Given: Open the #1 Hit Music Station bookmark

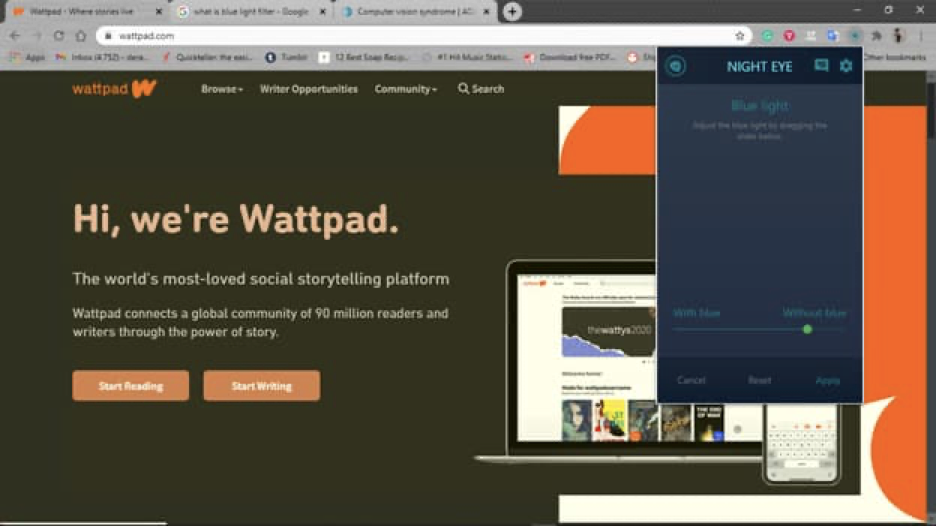Looking at the screenshot, I should pos(467,57).
